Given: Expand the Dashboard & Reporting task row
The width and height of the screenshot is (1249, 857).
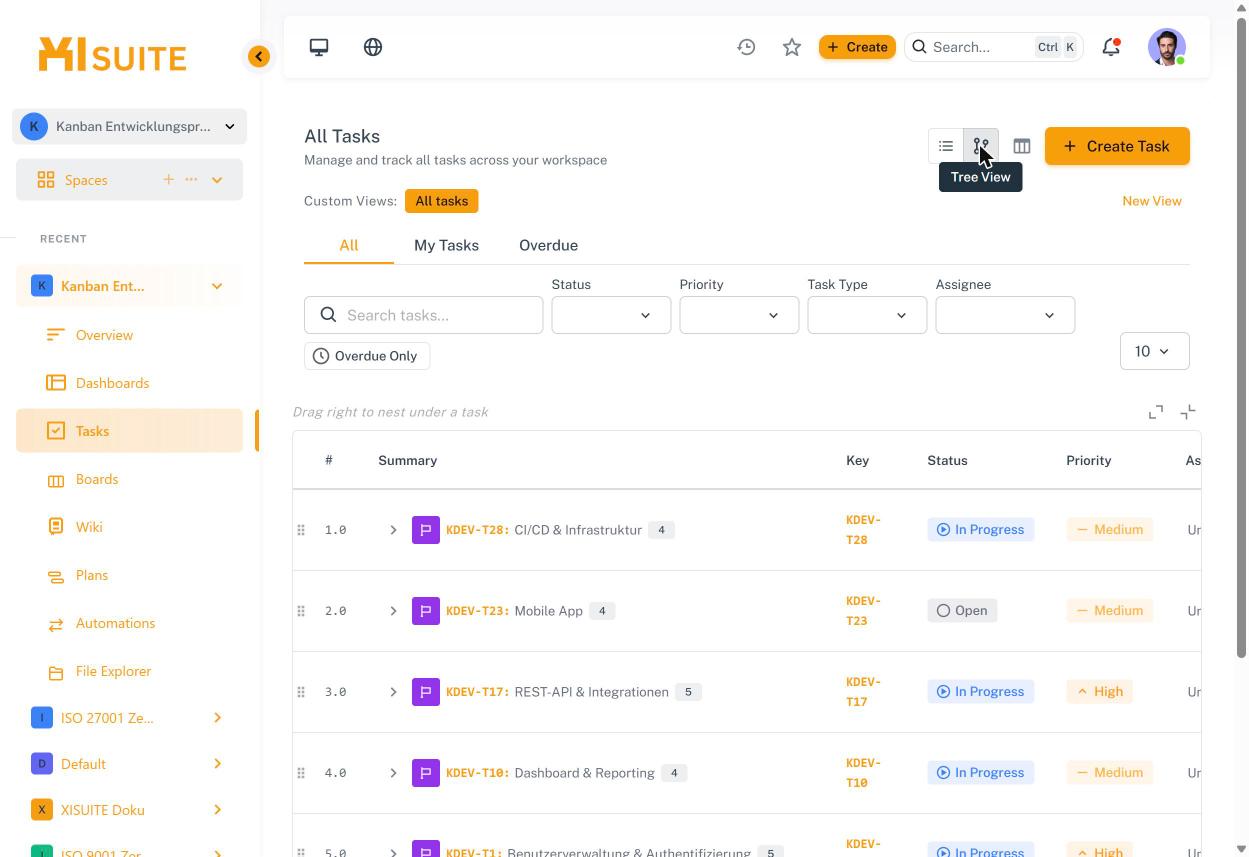Looking at the screenshot, I should coord(393,773).
